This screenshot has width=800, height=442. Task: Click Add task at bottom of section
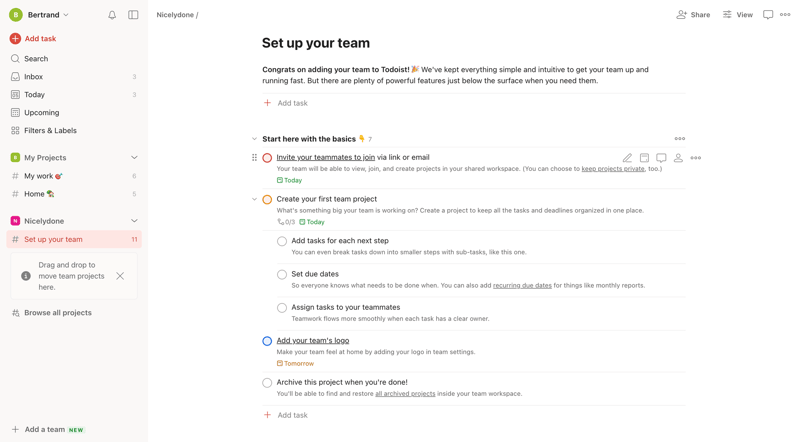286,415
